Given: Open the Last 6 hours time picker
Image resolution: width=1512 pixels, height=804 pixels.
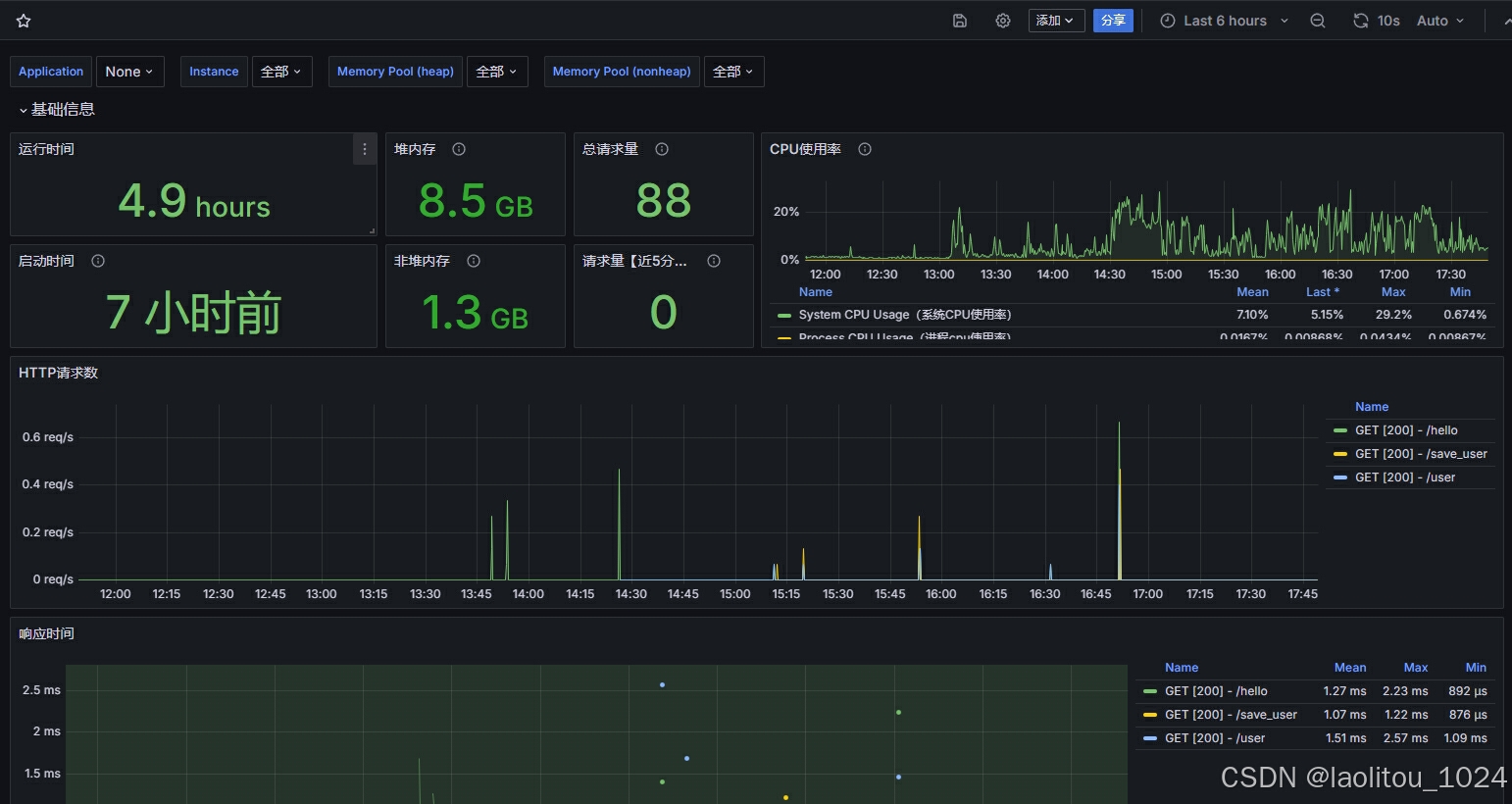Looking at the screenshot, I should (x=1225, y=21).
